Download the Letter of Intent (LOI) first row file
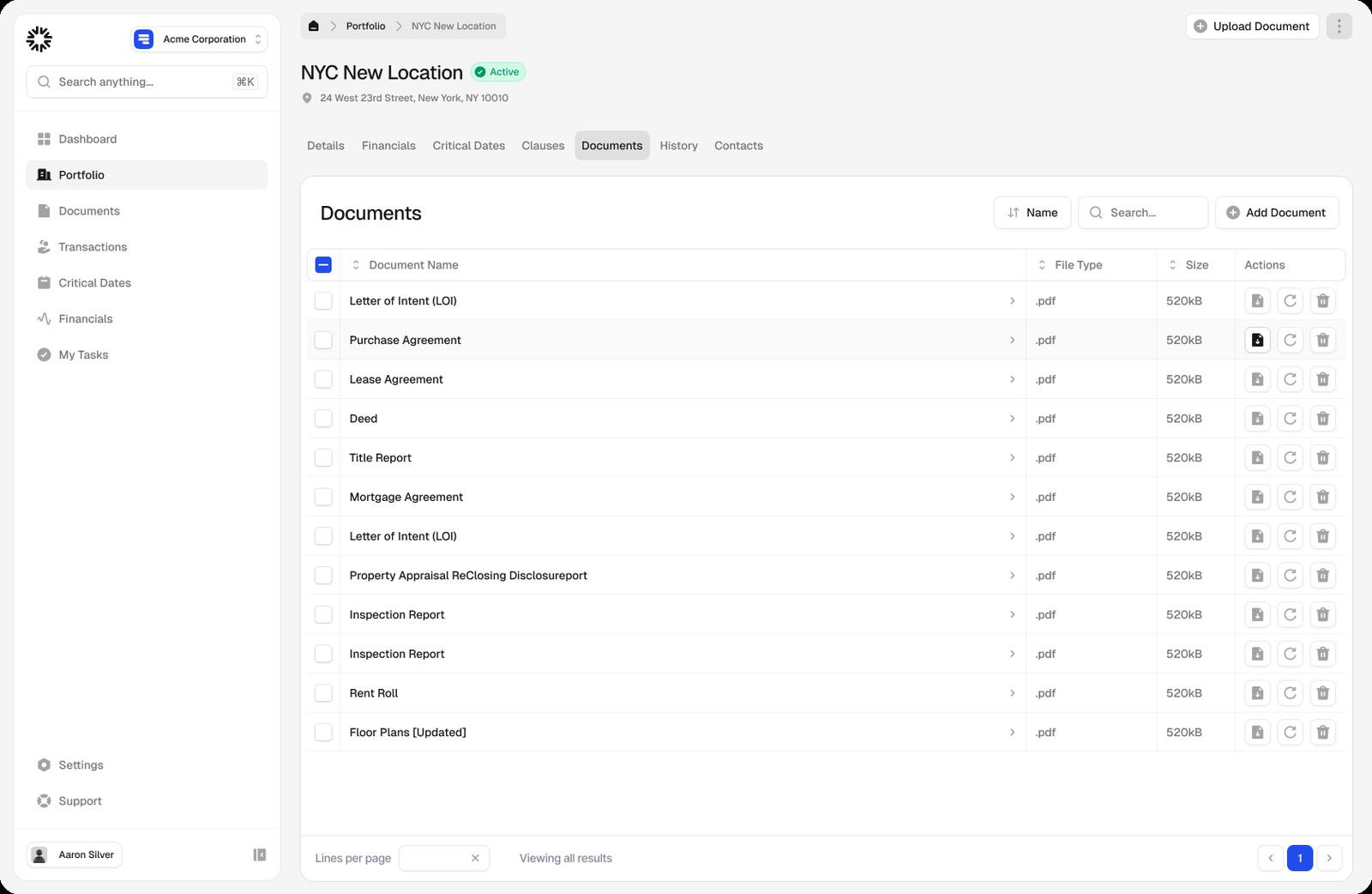This screenshot has width=1372, height=894. 1257,301
